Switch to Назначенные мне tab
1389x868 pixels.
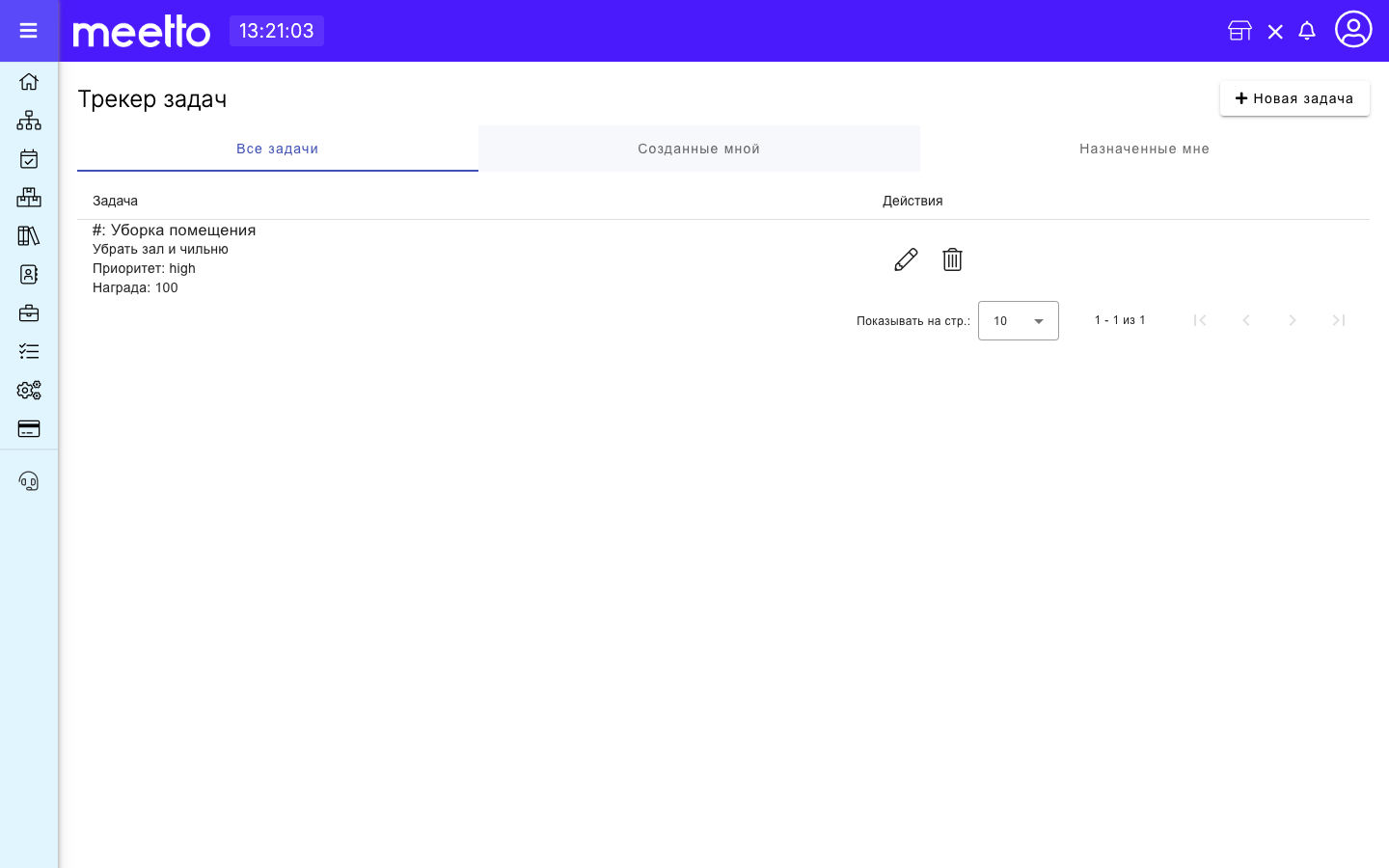[x=1145, y=149]
